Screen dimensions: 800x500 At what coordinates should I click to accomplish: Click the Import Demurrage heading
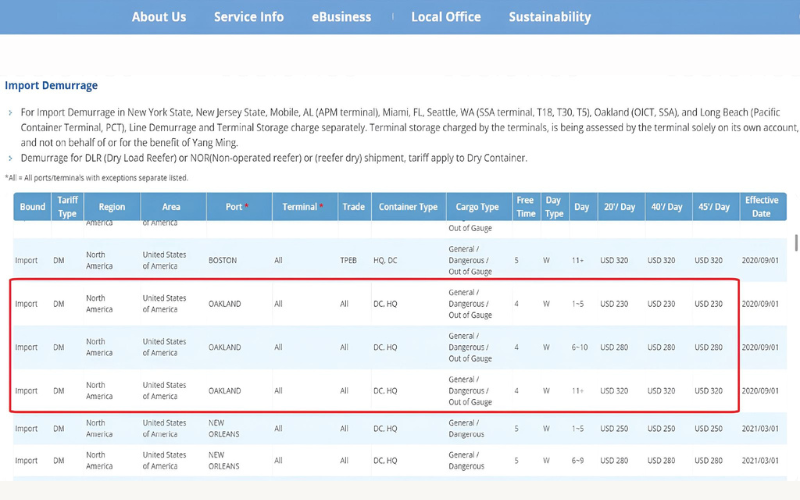(x=51, y=86)
